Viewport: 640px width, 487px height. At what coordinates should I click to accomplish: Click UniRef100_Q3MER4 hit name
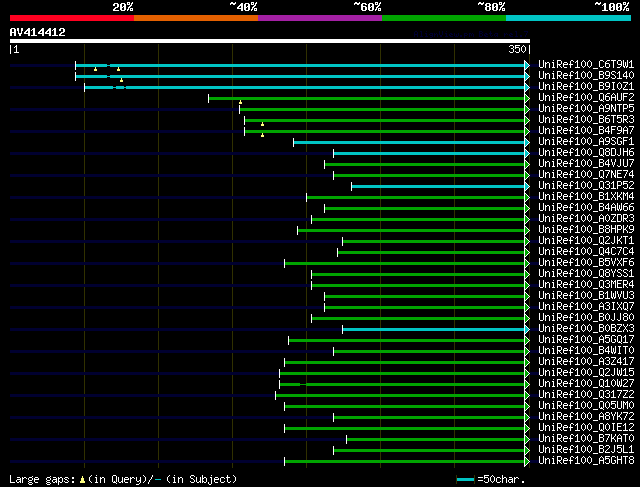586,285
